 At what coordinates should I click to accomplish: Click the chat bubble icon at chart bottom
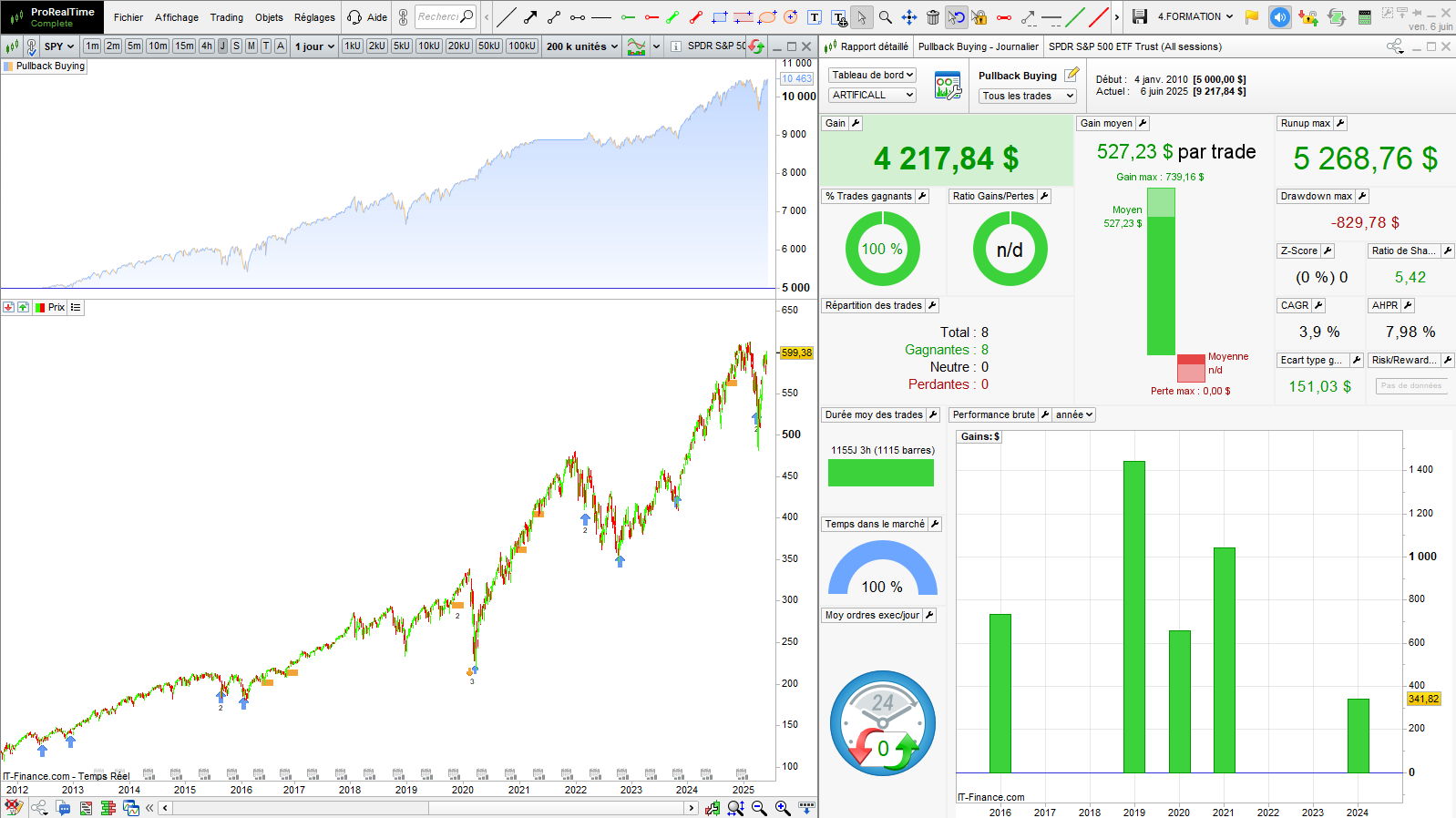click(63, 808)
